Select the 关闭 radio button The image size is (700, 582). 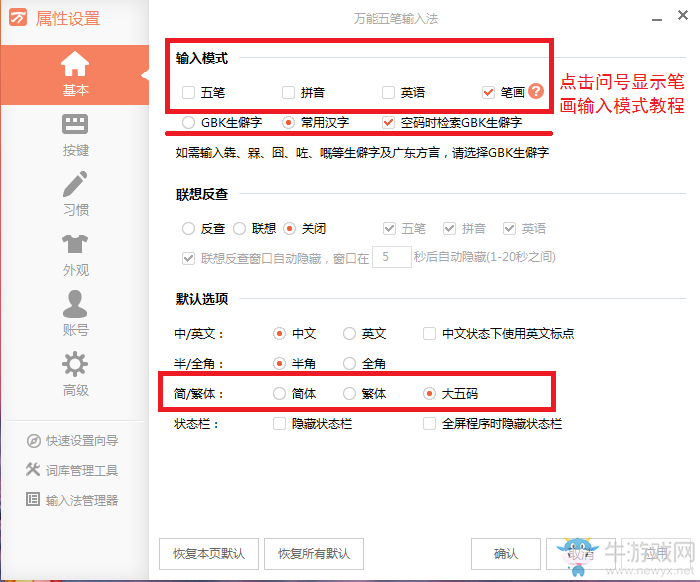pos(290,229)
